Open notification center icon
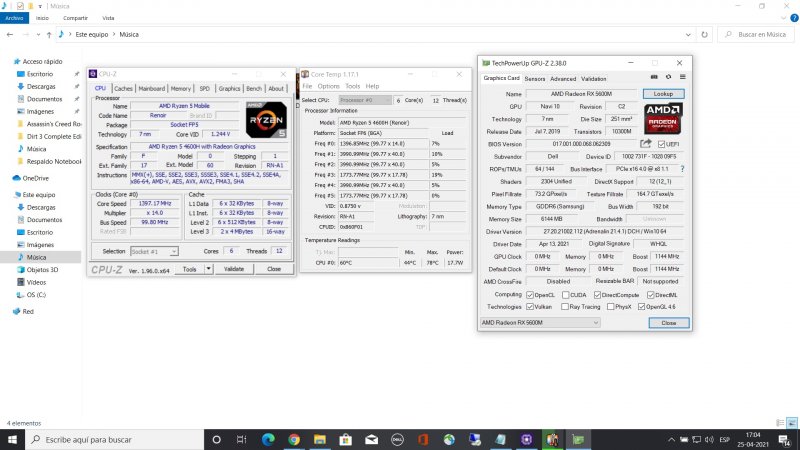 tap(784, 440)
